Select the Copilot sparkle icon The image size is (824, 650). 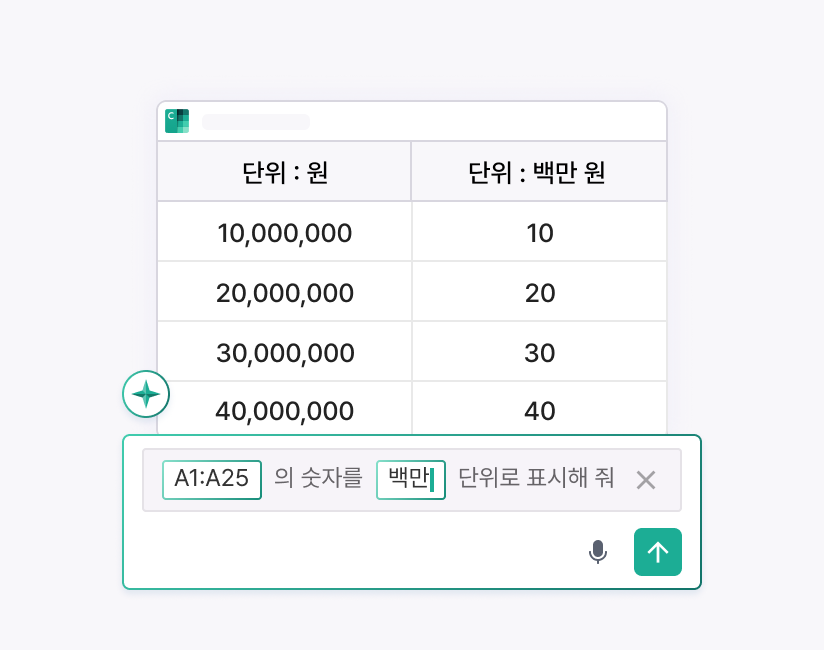point(146,394)
